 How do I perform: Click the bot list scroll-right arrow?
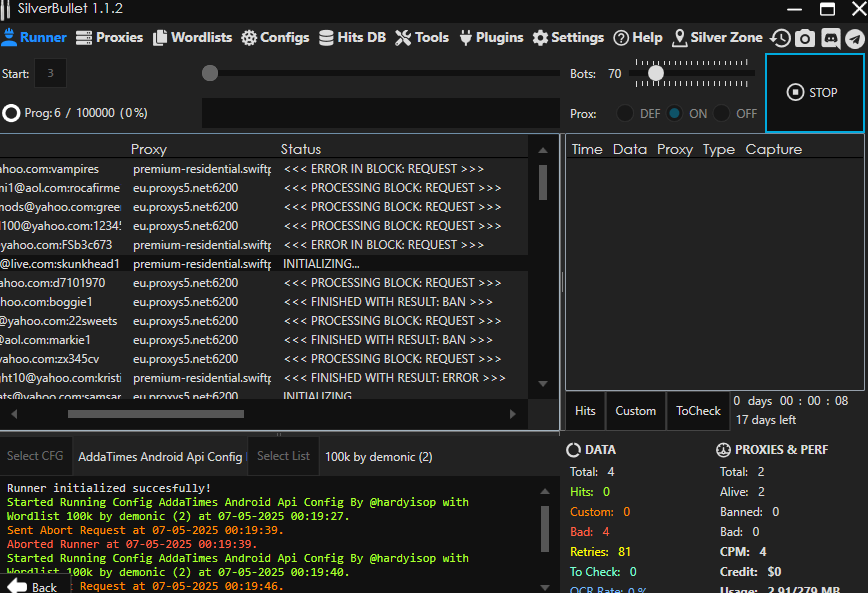click(513, 414)
